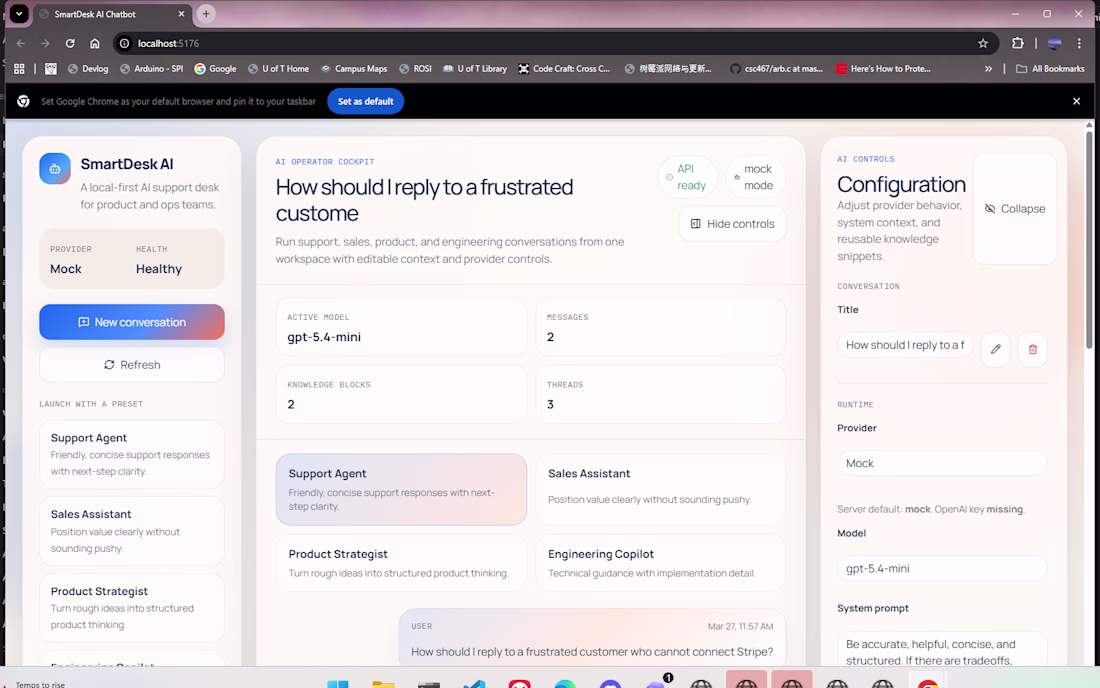Open File Explorer from the taskbar

[383, 683]
